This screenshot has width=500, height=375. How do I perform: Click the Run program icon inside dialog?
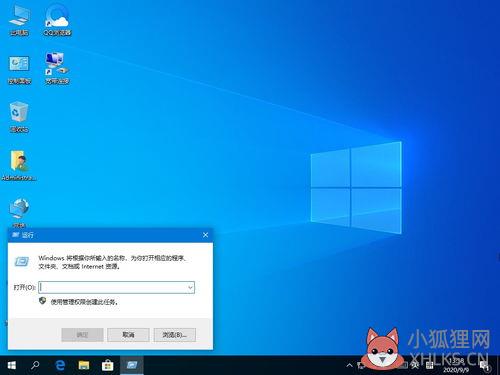click(22, 262)
